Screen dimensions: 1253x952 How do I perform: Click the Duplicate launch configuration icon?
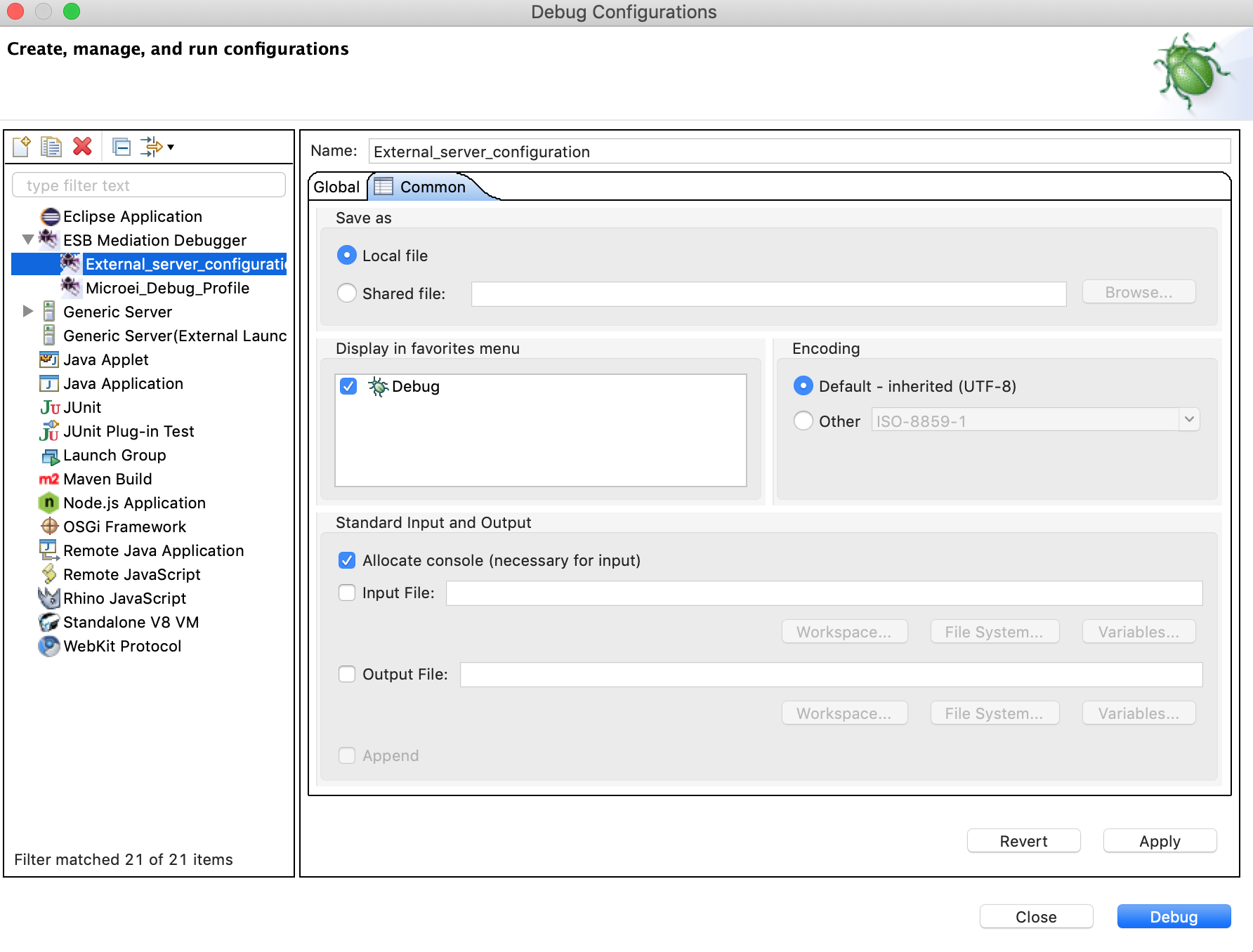51,147
